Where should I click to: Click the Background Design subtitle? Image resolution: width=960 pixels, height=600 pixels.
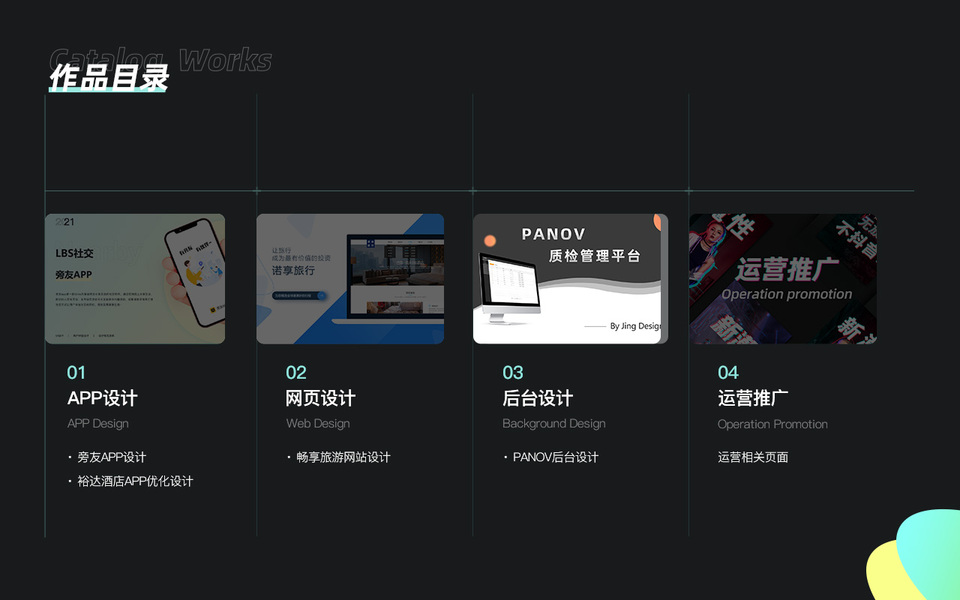click(554, 424)
